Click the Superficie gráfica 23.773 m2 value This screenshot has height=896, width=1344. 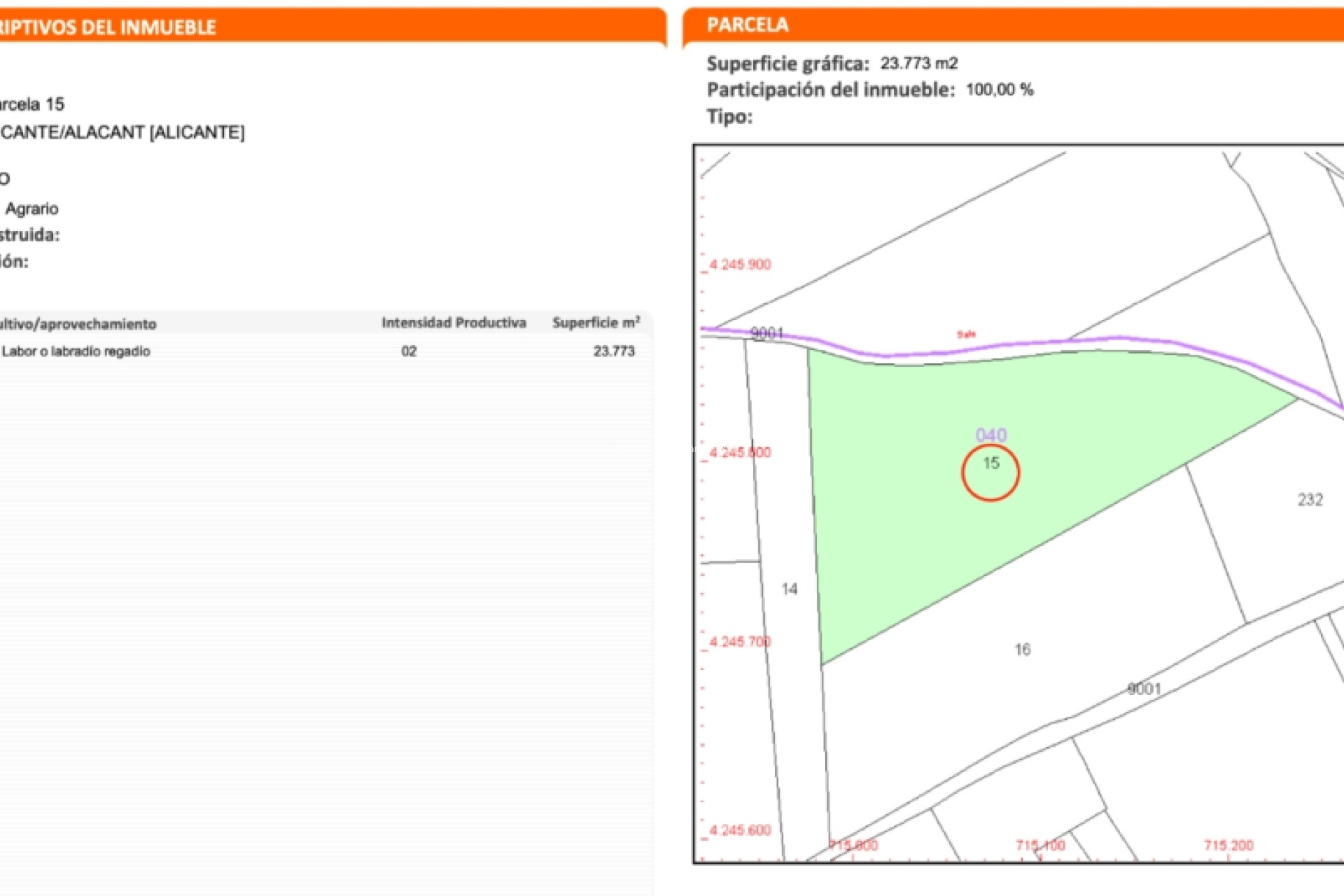(918, 63)
